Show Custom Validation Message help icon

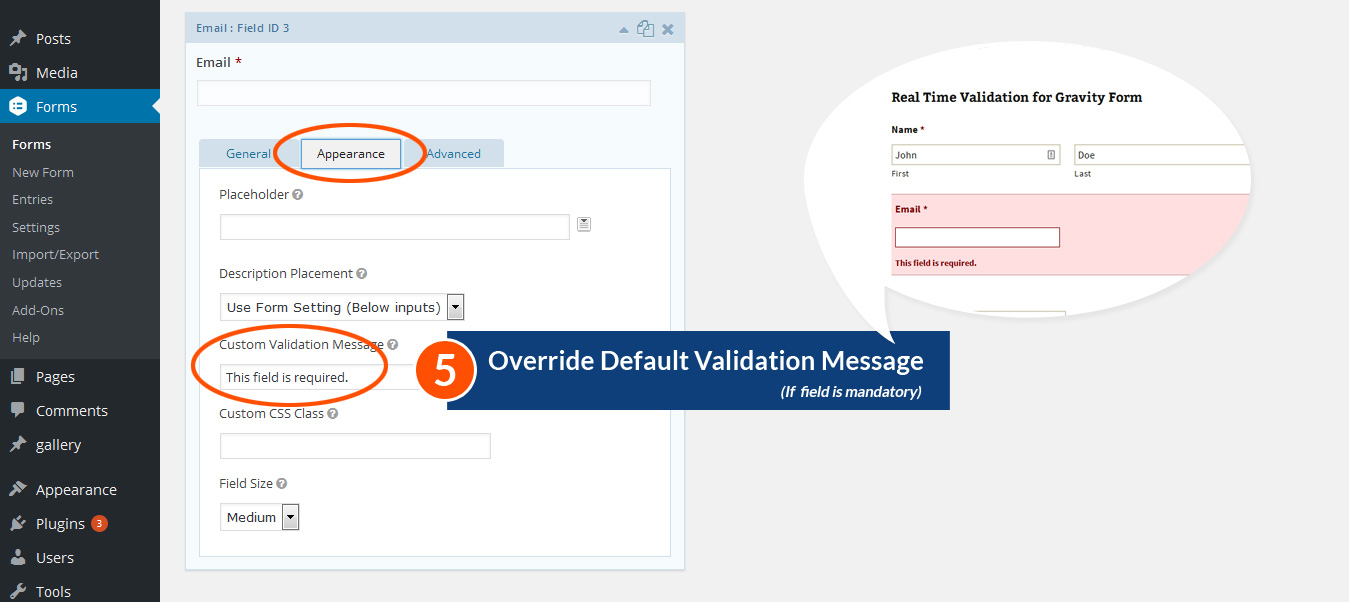(393, 345)
